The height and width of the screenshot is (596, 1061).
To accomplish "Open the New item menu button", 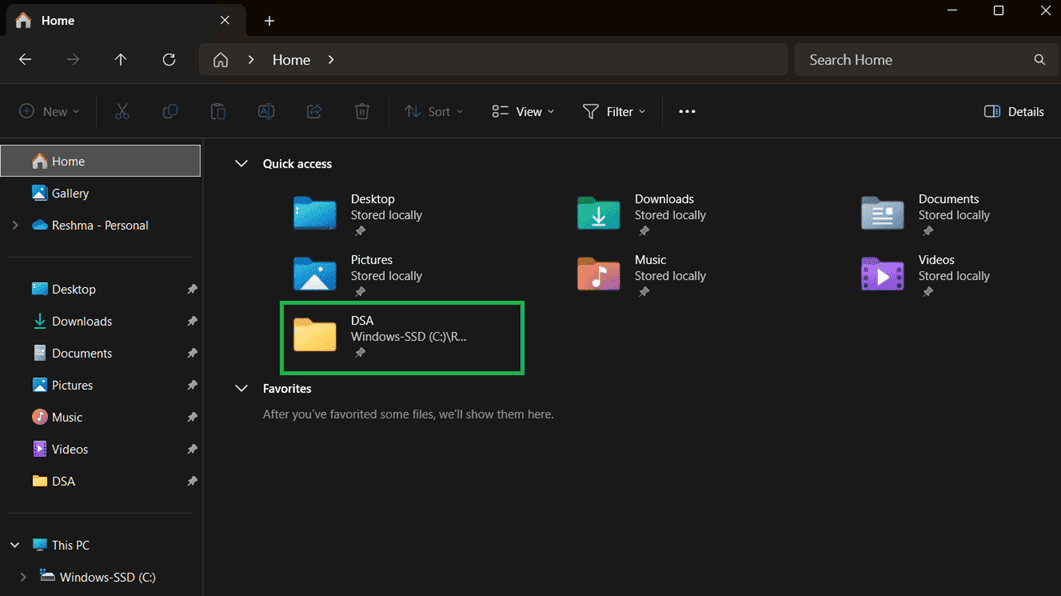I will point(49,112).
